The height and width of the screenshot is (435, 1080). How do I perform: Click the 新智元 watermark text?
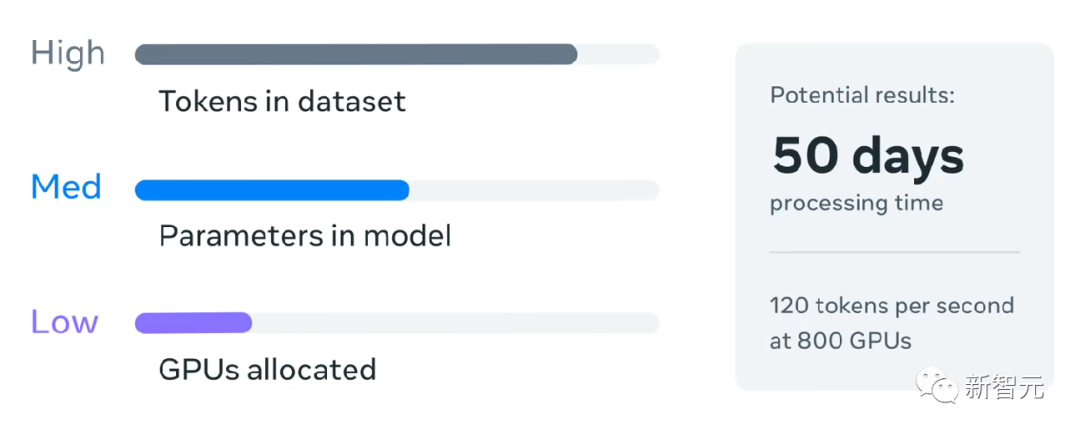coord(1004,388)
